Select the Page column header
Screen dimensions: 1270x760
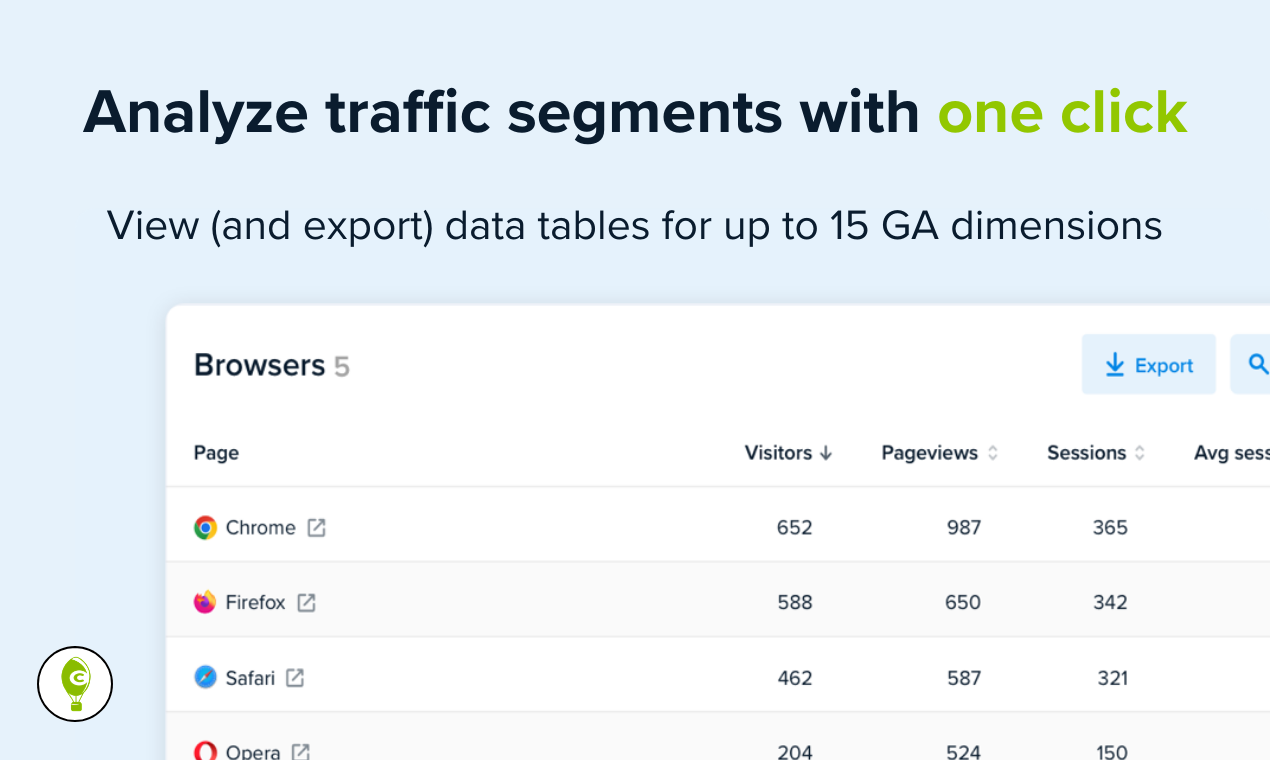pyautogui.click(x=216, y=452)
